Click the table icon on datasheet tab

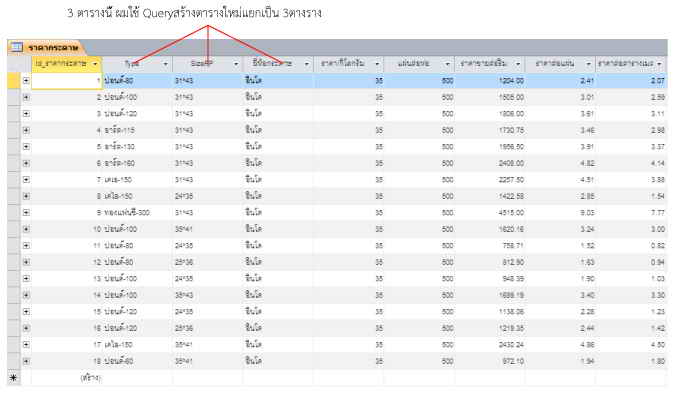pos(17,47)
